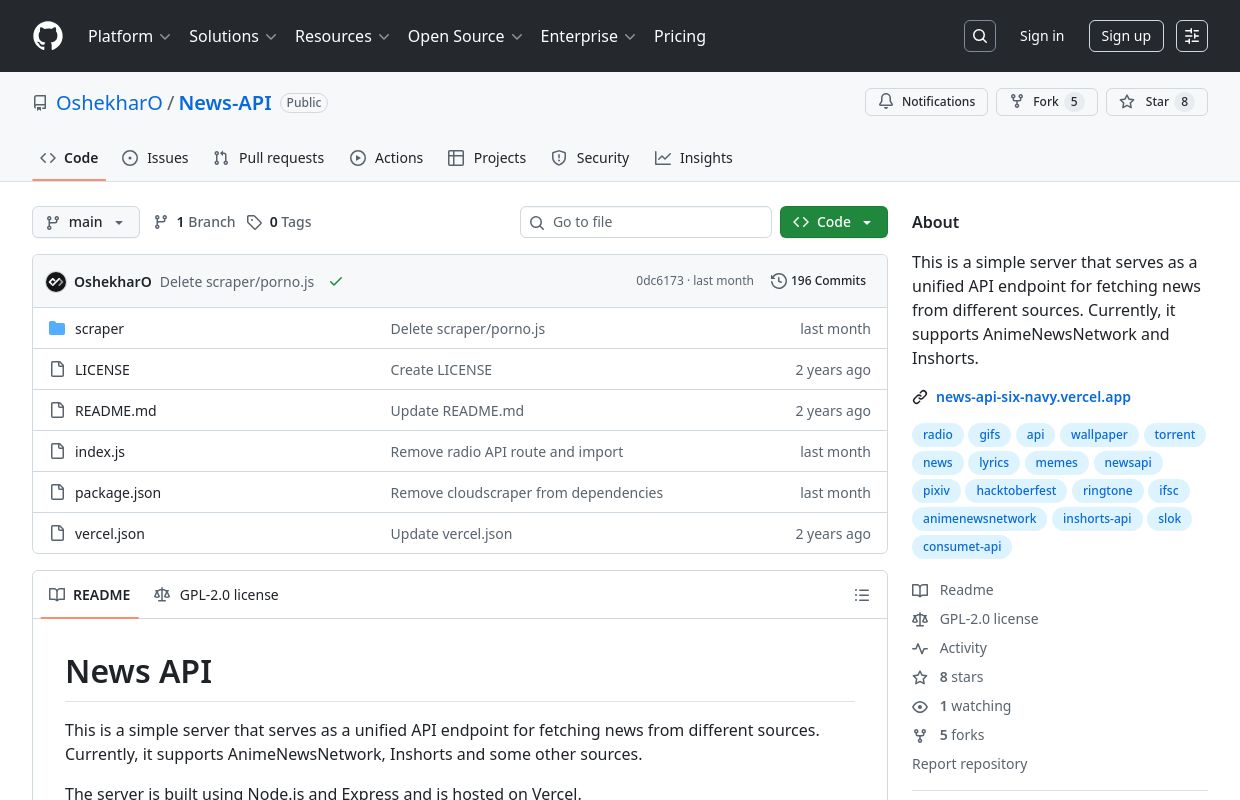This screenshot has width=1240, height=800.
Task: Open the search bar icon
Action: [x=980, y=36]
